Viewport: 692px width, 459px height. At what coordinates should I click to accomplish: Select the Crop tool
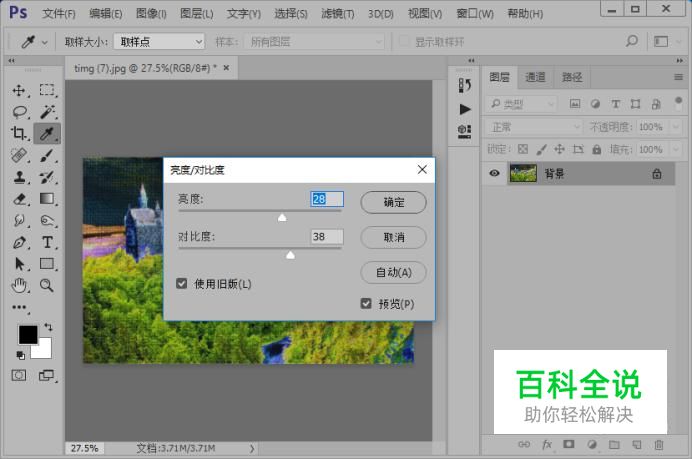click(19, 133)
